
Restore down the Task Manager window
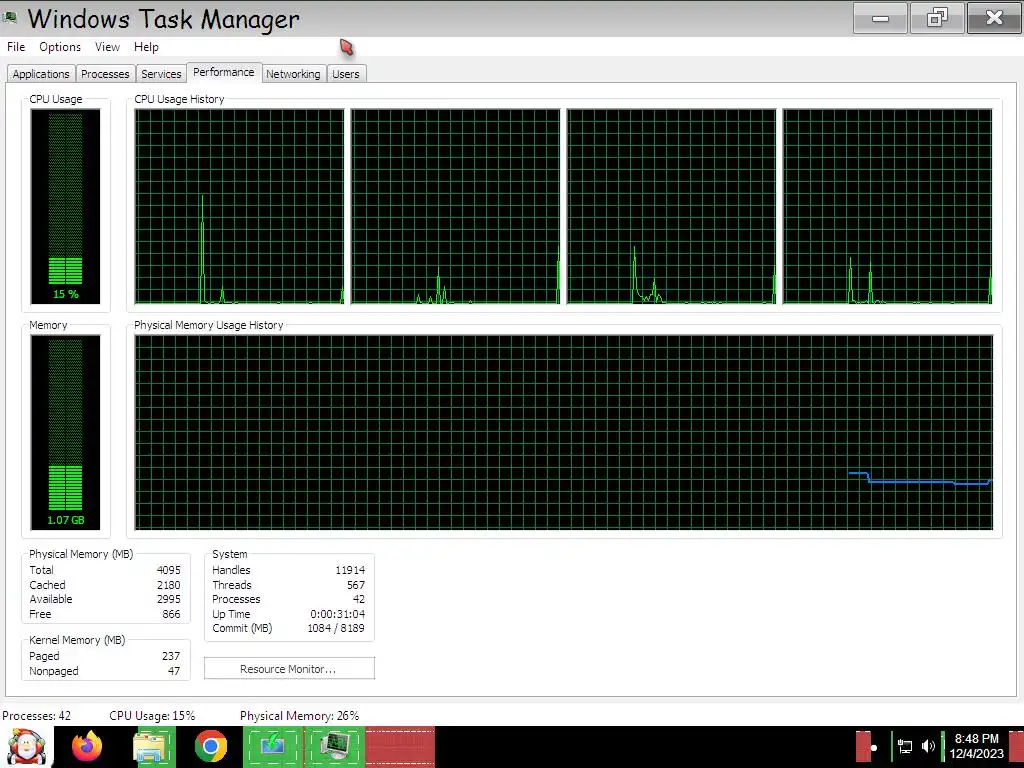click(x=937, y=18)
